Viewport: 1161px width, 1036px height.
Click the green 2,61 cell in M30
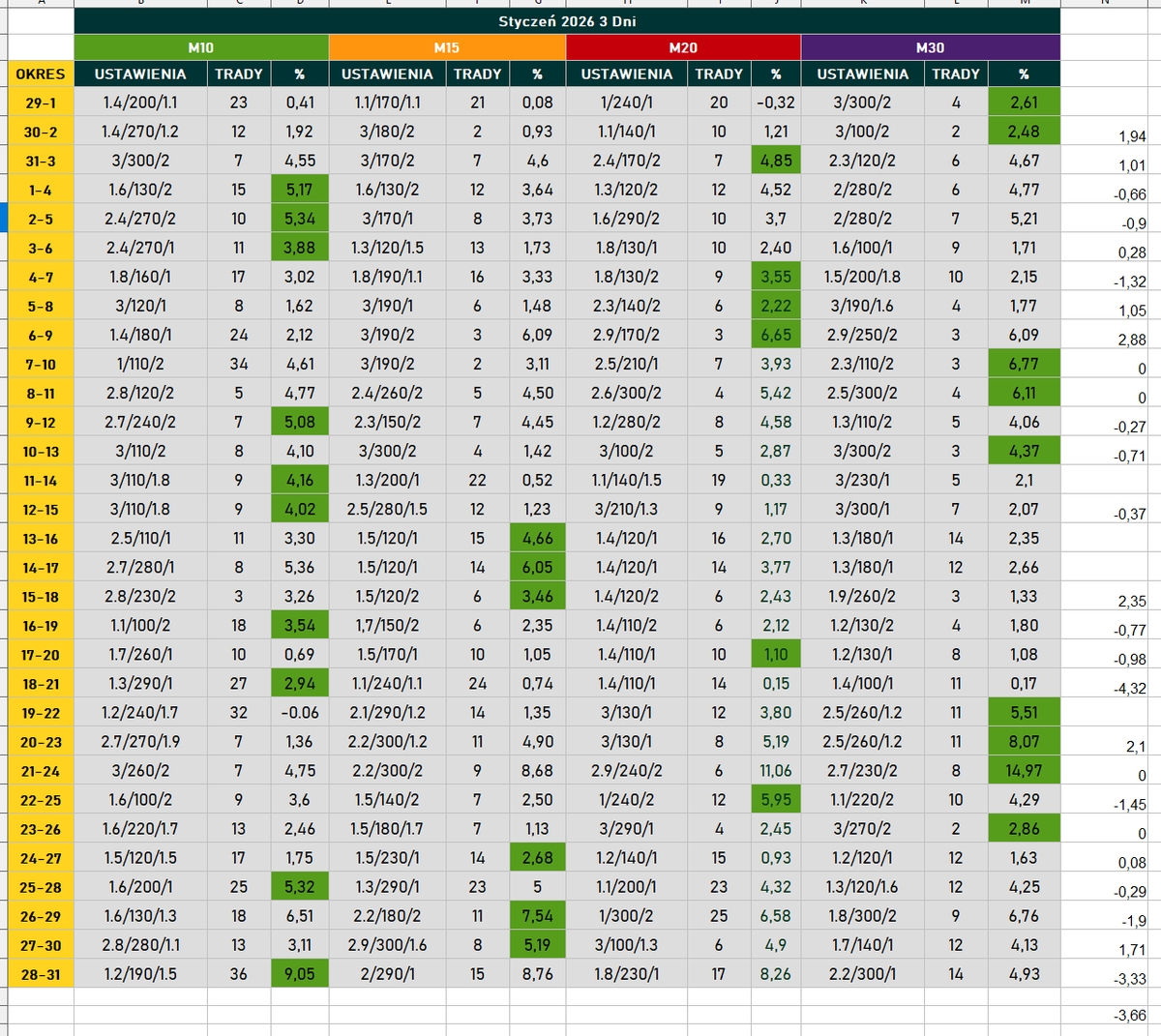(x=1024, y=103)
